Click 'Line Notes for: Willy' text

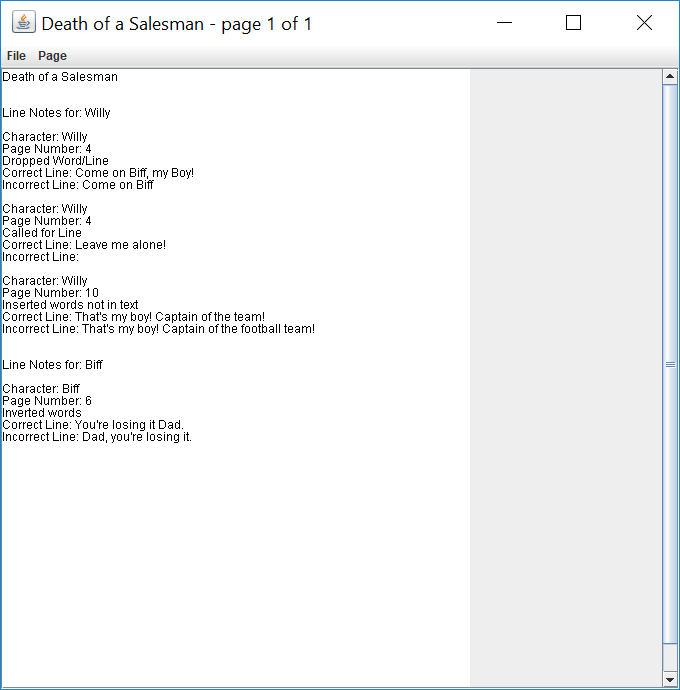[x=56, y=113]
